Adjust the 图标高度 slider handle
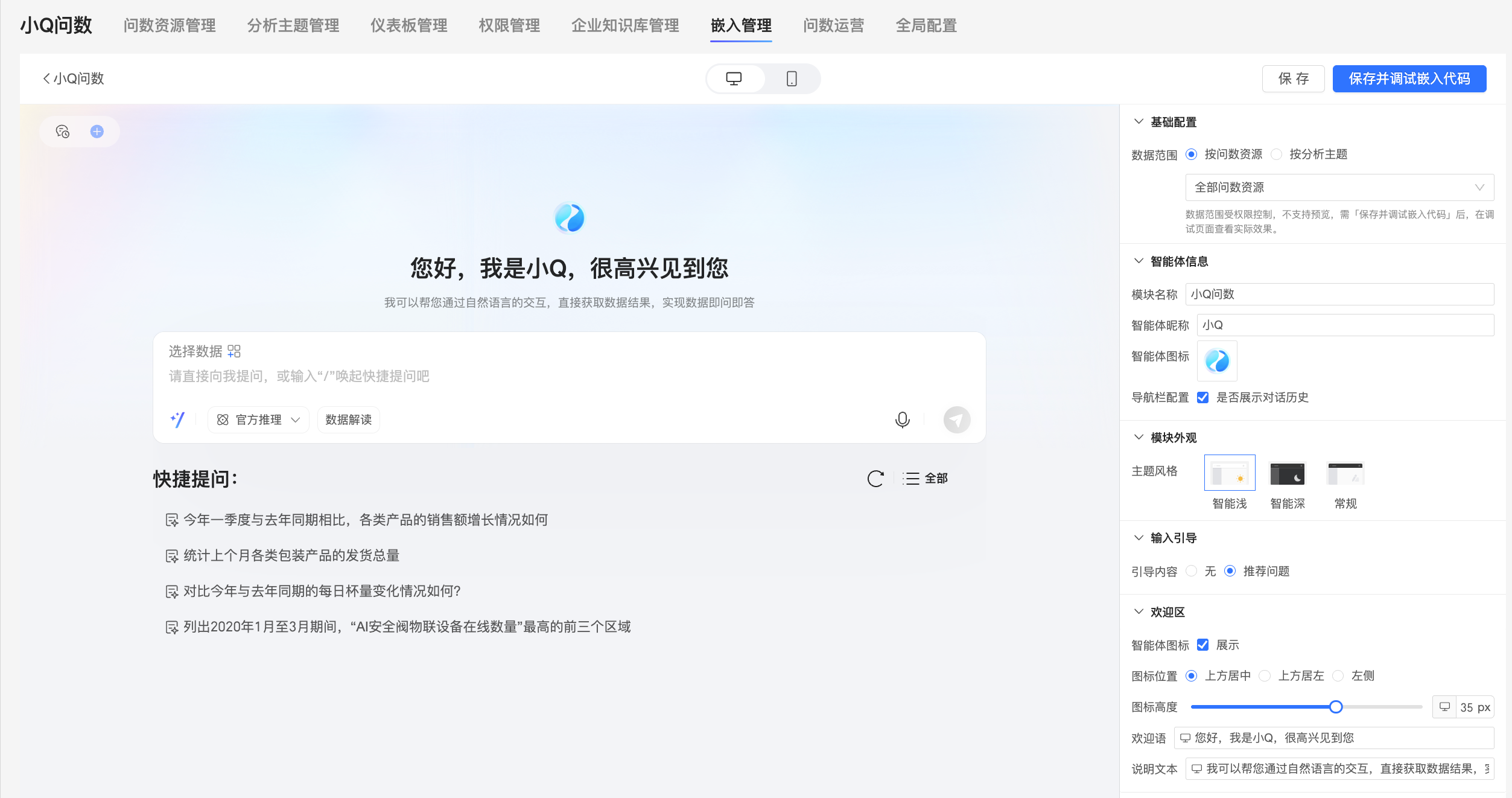This screenshot has width=1512, height=798. pyautogui.click(x=1336, y=707)
